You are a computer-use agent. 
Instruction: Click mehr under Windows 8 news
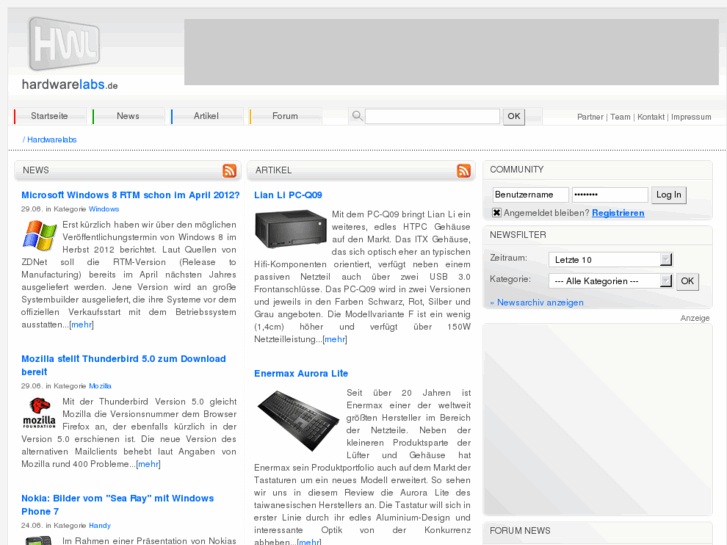pyautogui.click(x=82, y=325)
